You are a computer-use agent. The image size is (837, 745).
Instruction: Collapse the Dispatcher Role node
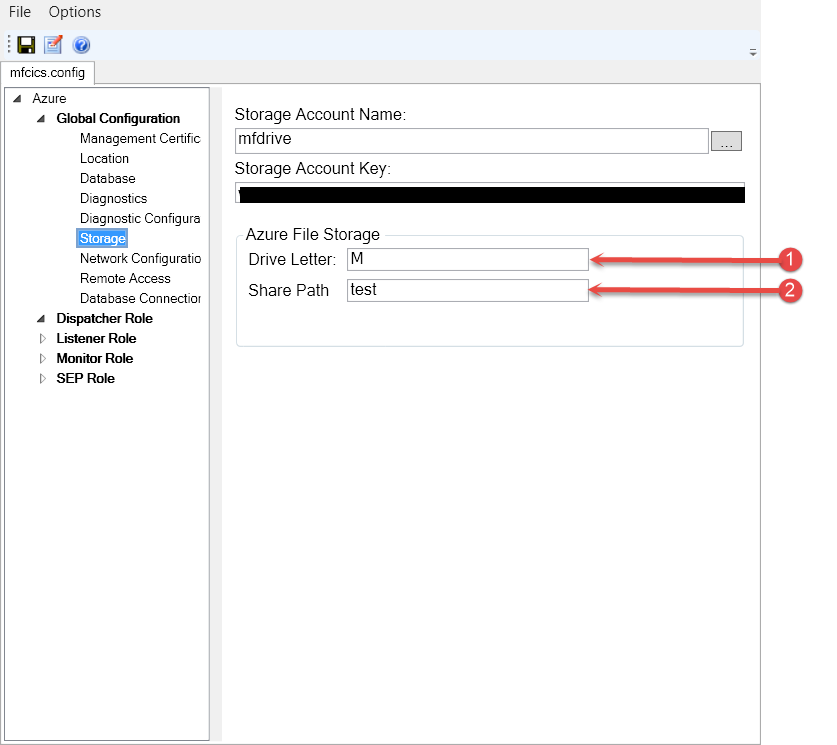pyautogui.click(x=41, y=319)
